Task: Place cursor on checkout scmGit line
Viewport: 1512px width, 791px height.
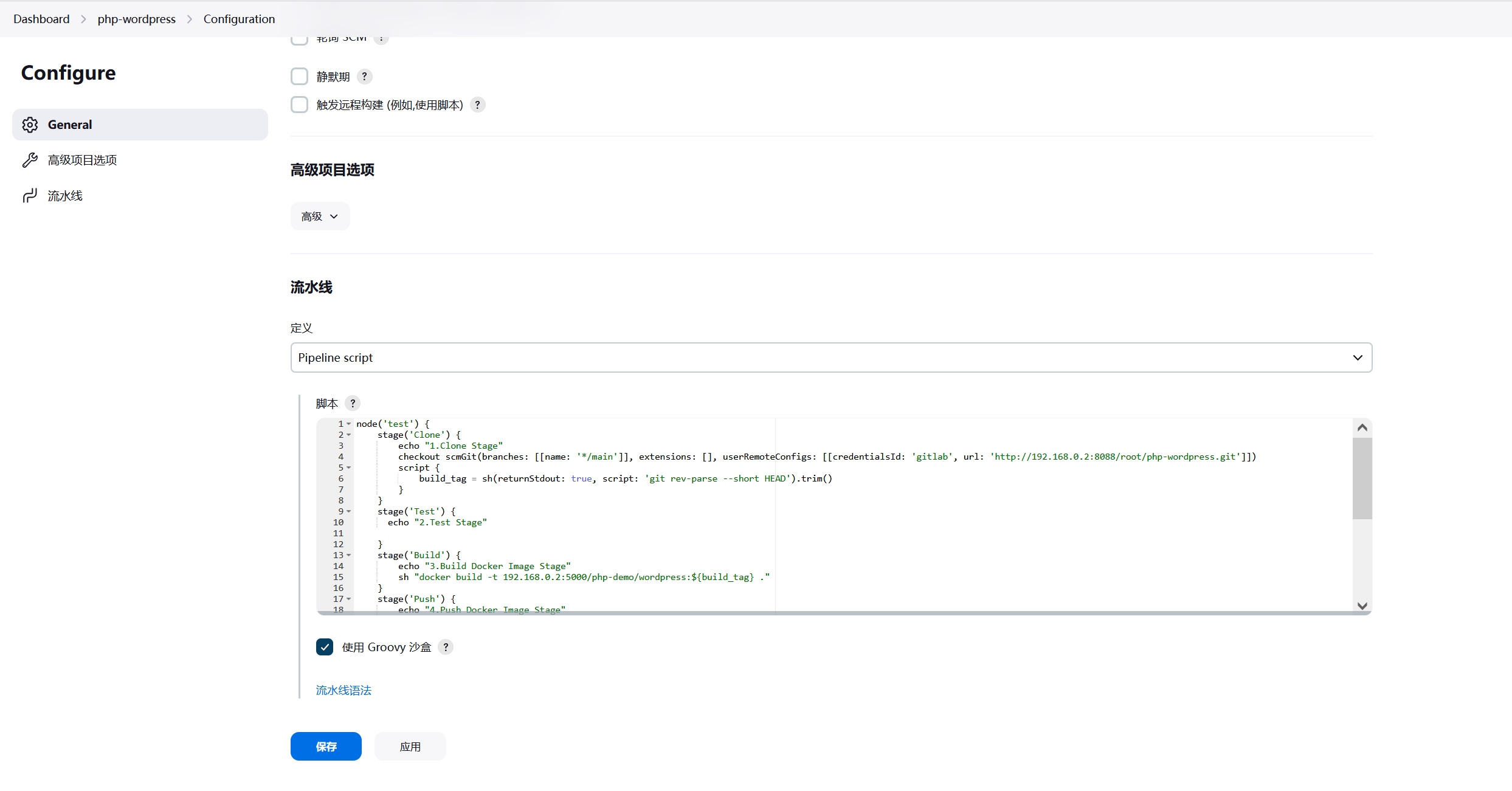Action: tap(827, 457)
